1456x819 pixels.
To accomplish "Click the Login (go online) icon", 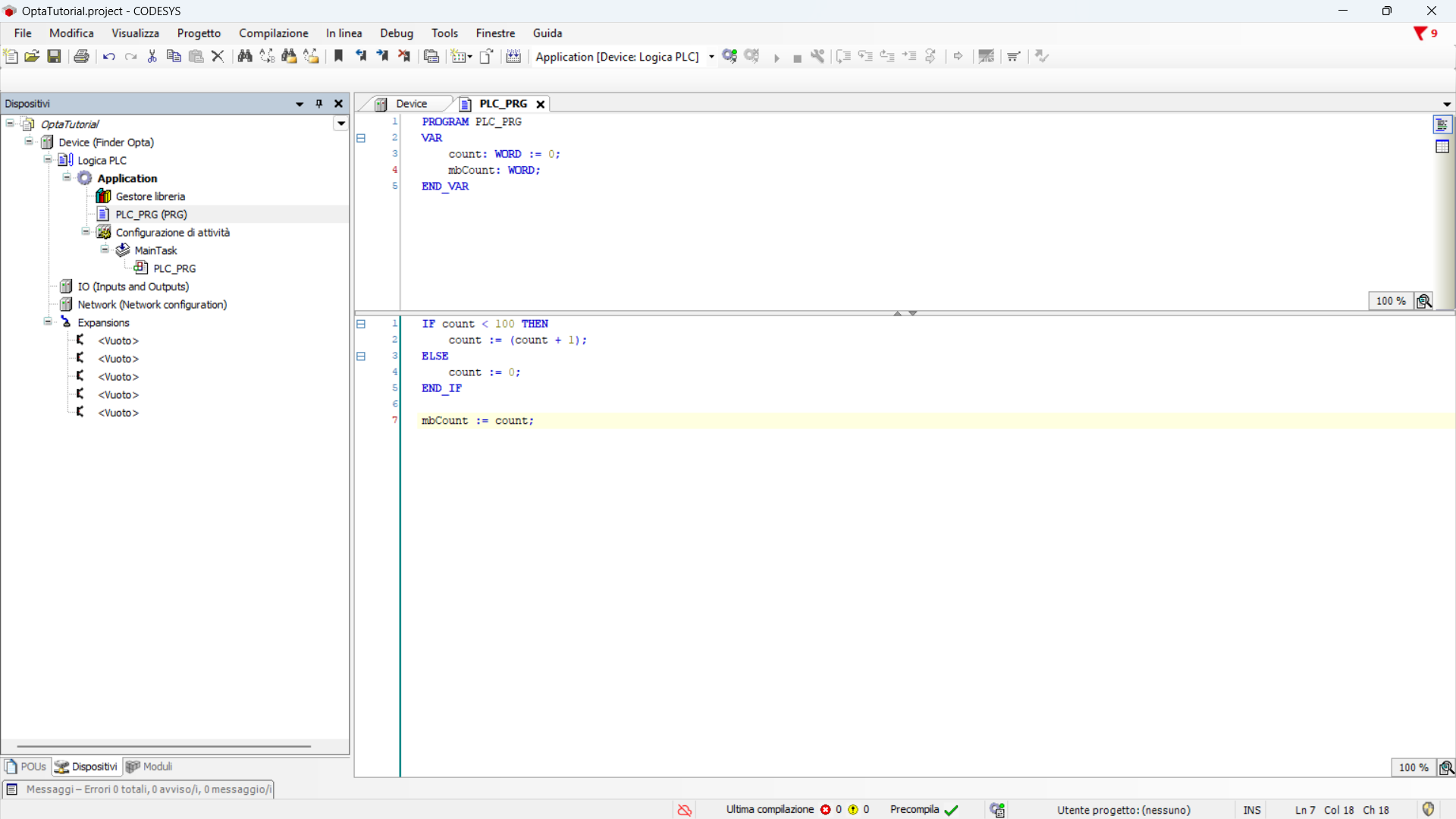I will point(730,56).
